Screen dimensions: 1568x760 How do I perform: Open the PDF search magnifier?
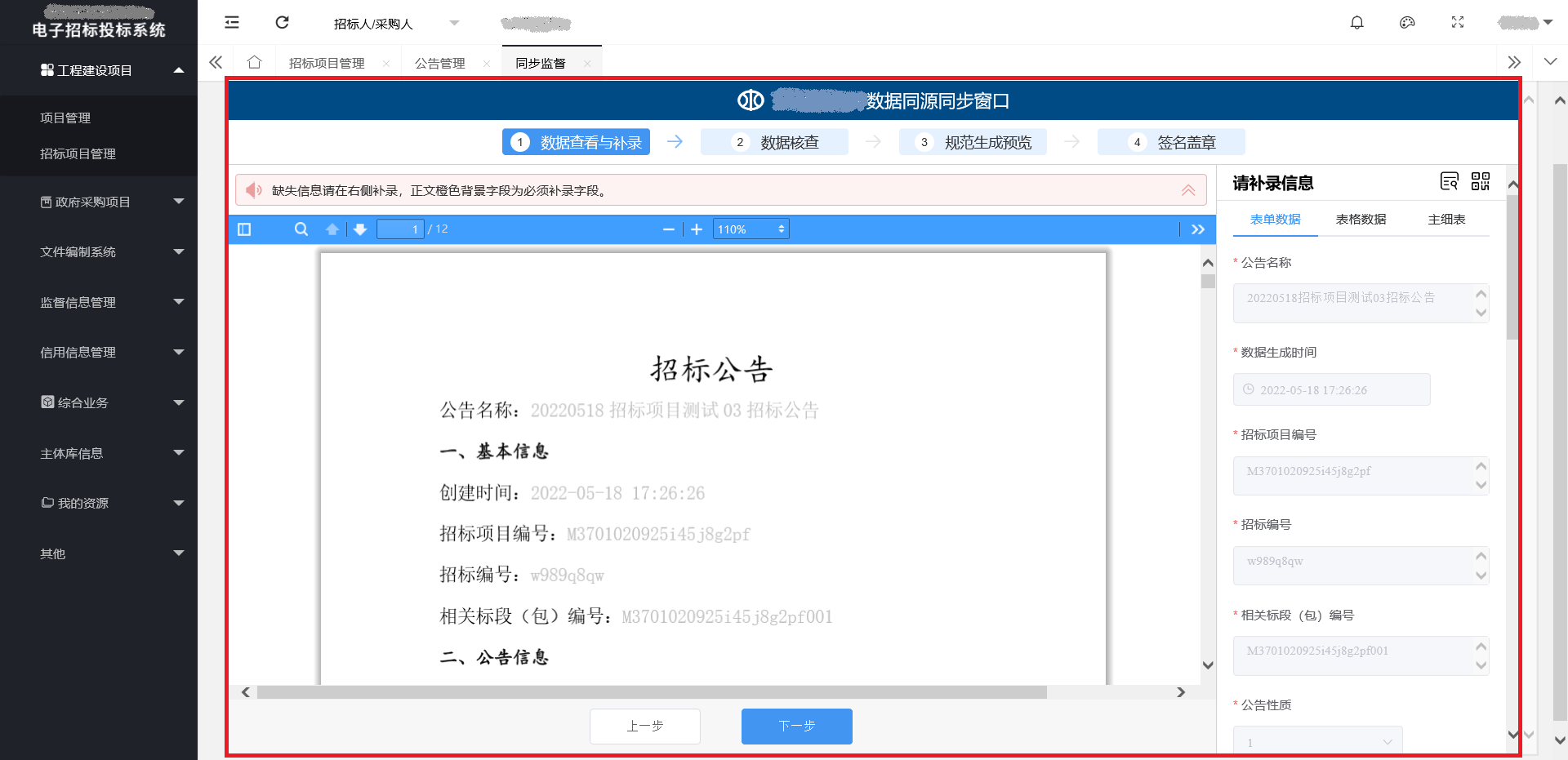pos(301,229)
